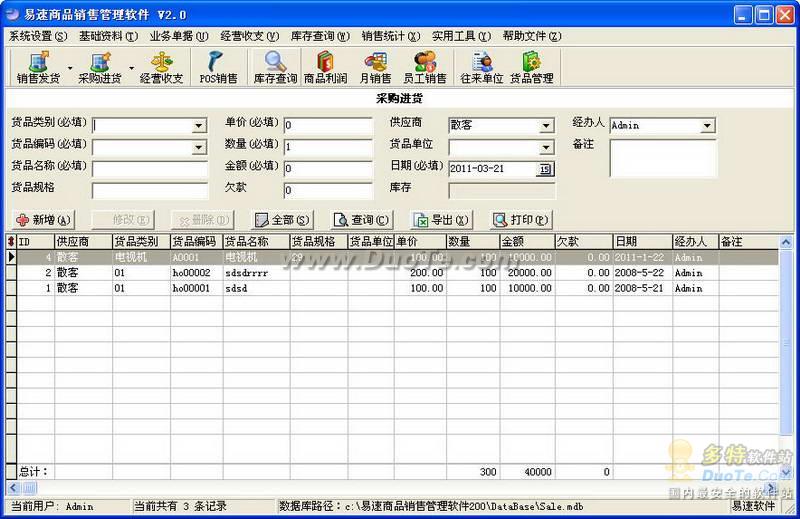Click the 打印(P) print button

pyautogui.click(x=521, y=220)
